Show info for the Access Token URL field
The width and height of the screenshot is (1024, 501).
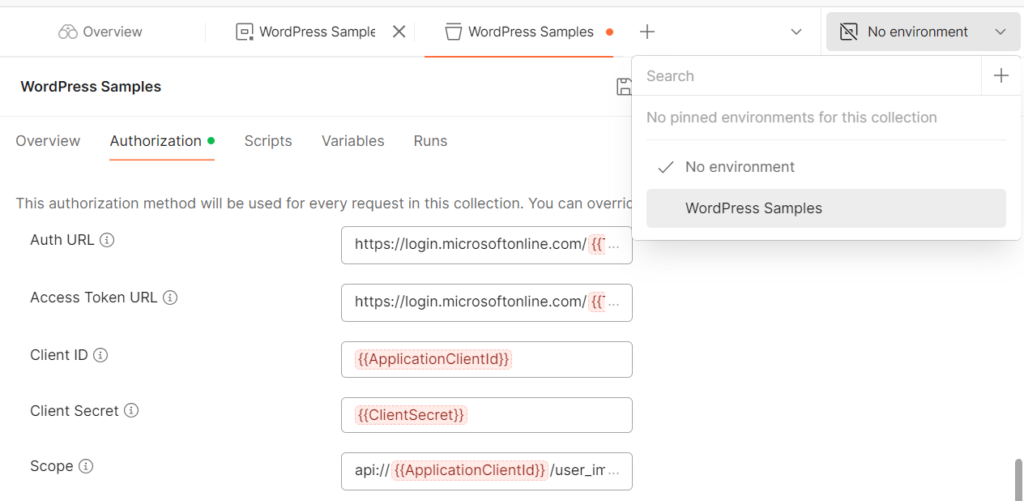(170, 298)
